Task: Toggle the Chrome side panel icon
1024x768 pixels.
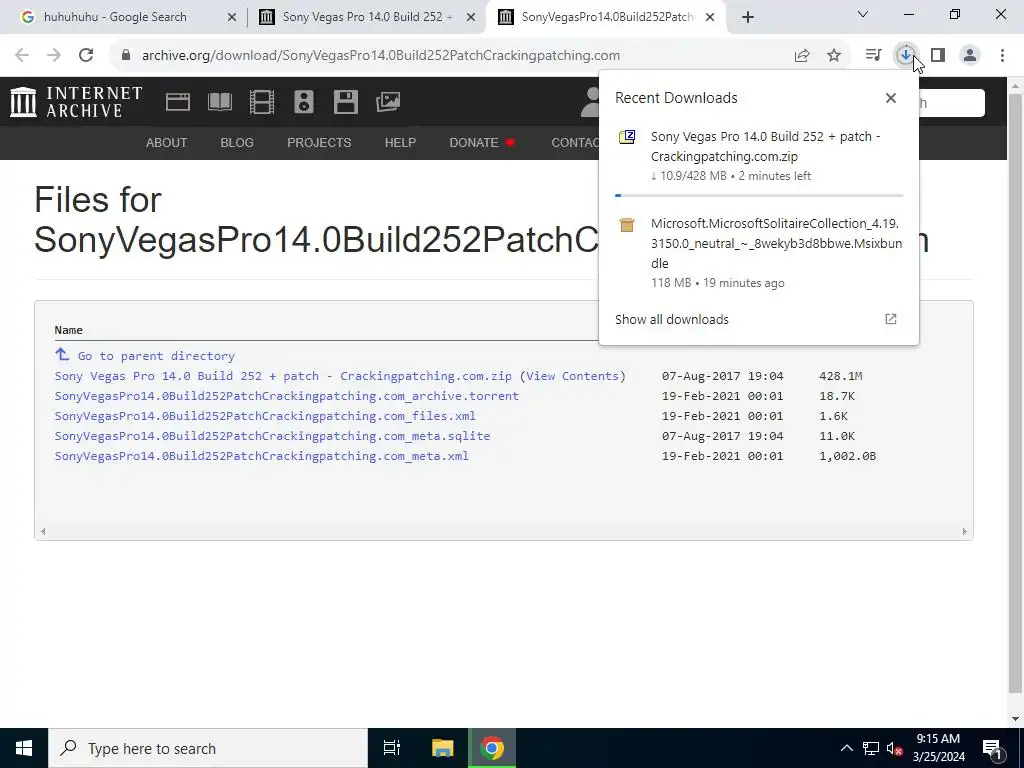Action: [x=938, y=56]
